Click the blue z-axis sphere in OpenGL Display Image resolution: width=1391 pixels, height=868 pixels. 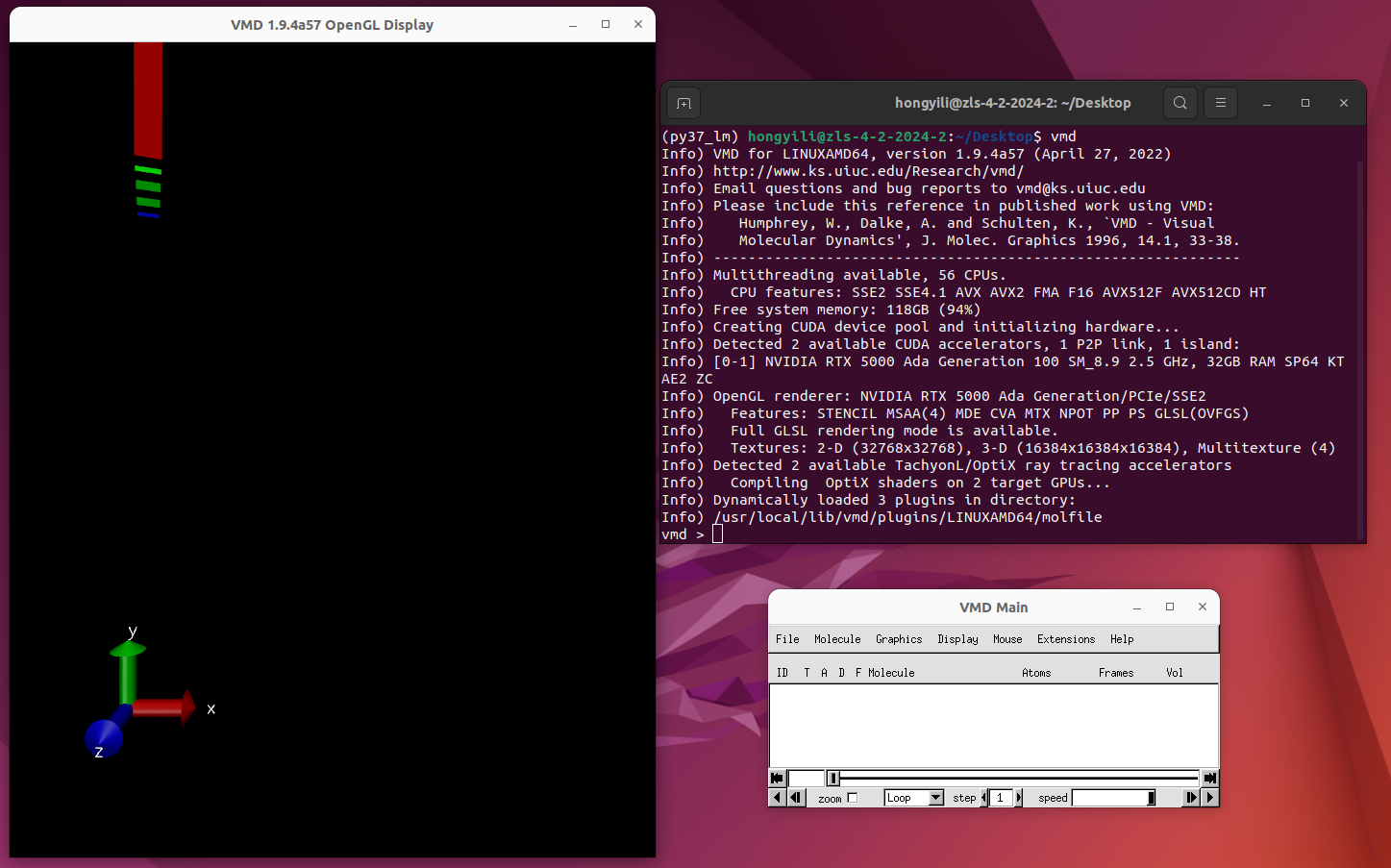[x=104, y=738]
